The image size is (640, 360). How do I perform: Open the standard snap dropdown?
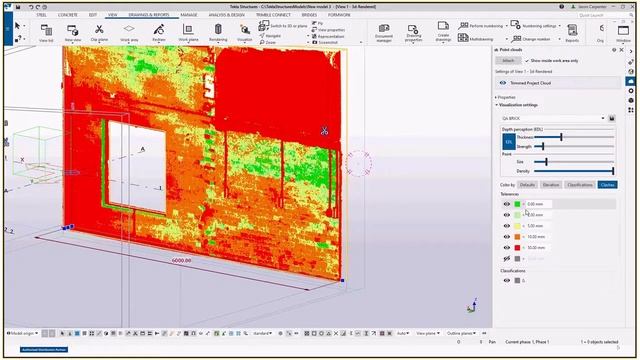262,333
